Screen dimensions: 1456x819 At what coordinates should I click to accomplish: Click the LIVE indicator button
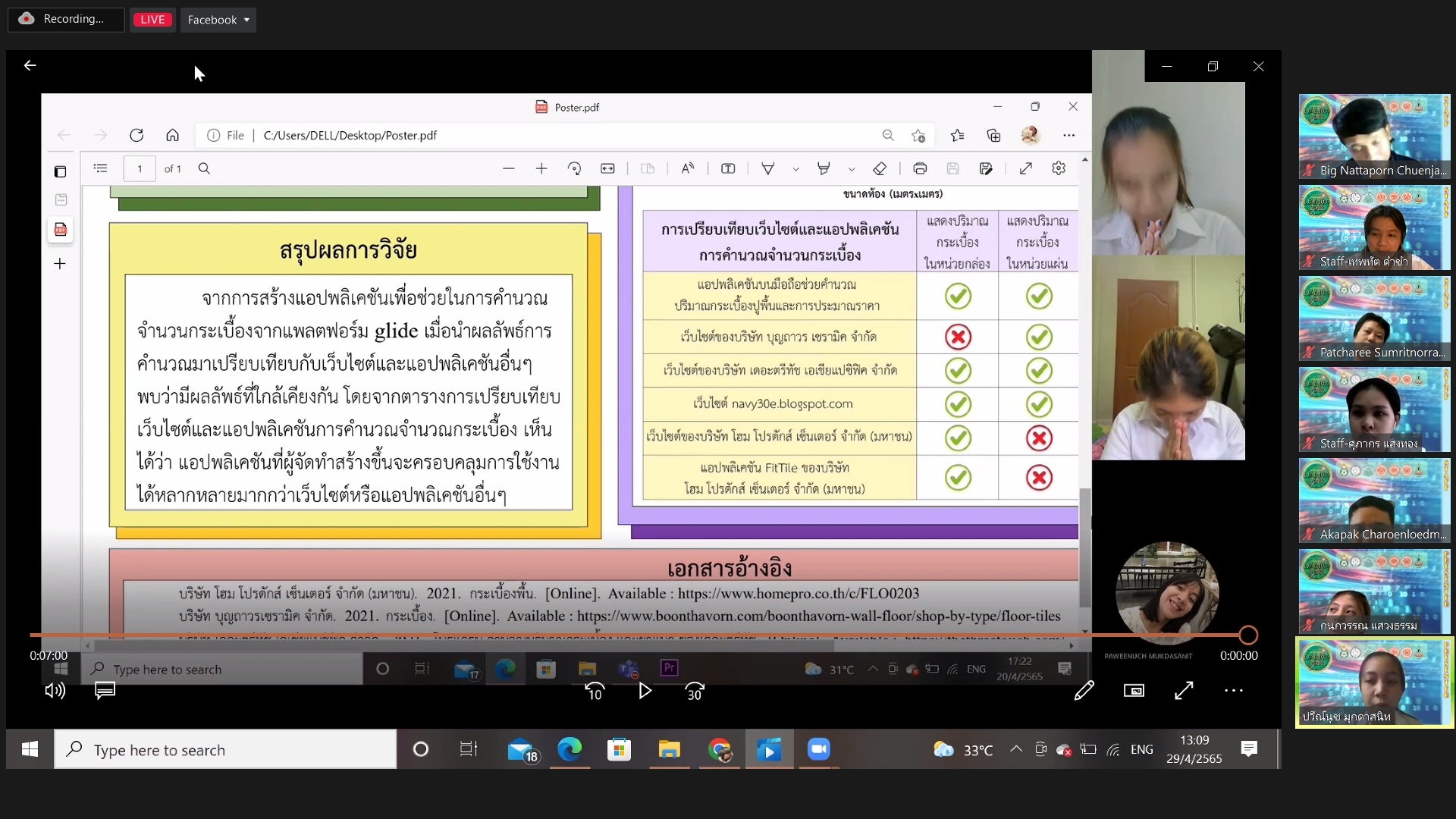(152, 20)
